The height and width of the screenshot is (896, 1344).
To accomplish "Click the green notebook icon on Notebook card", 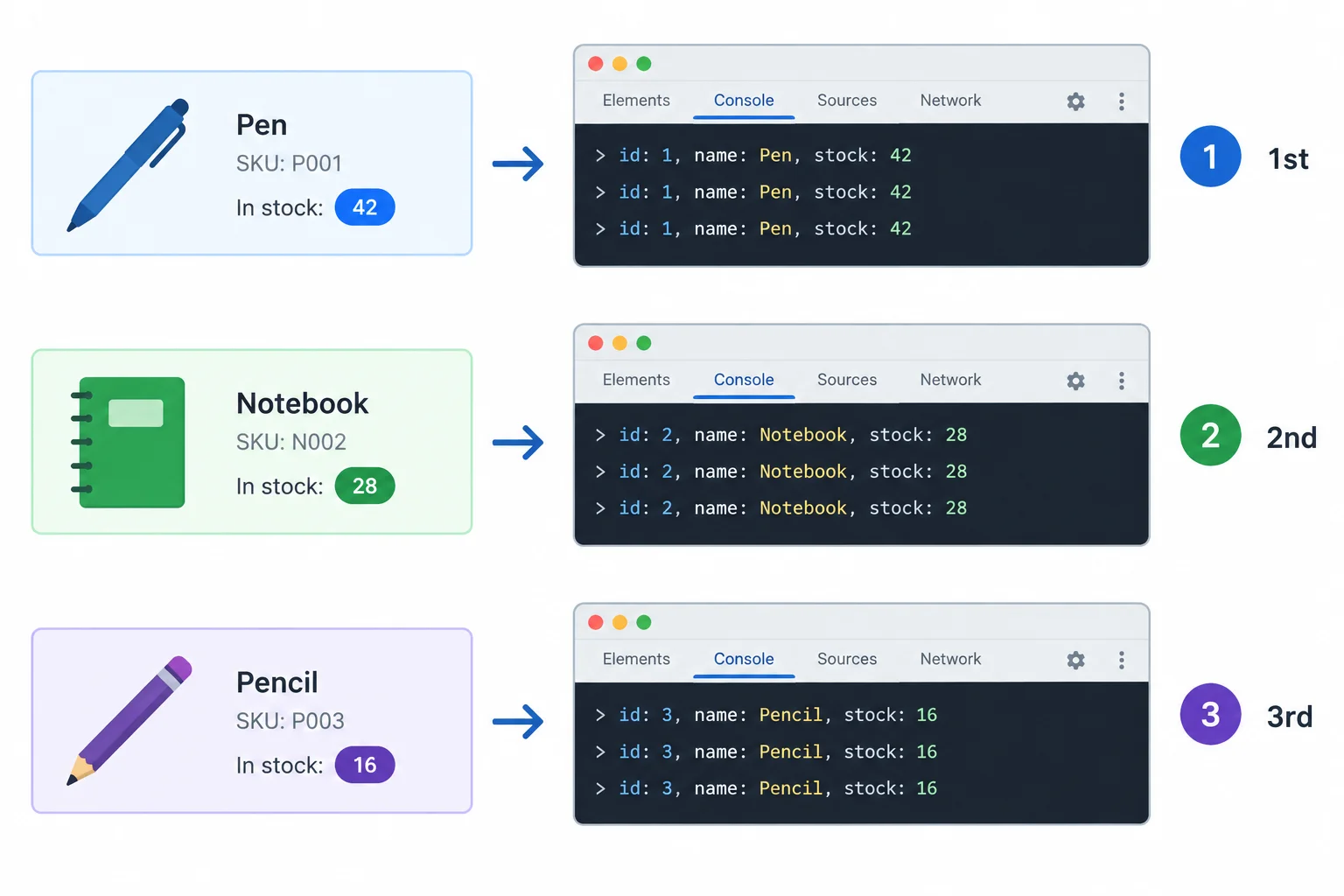I will [129, 442].
